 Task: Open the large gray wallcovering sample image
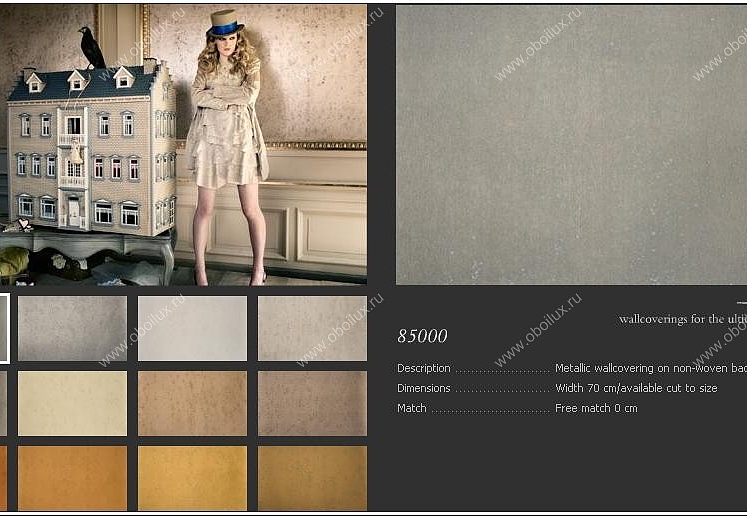(571, 145)
